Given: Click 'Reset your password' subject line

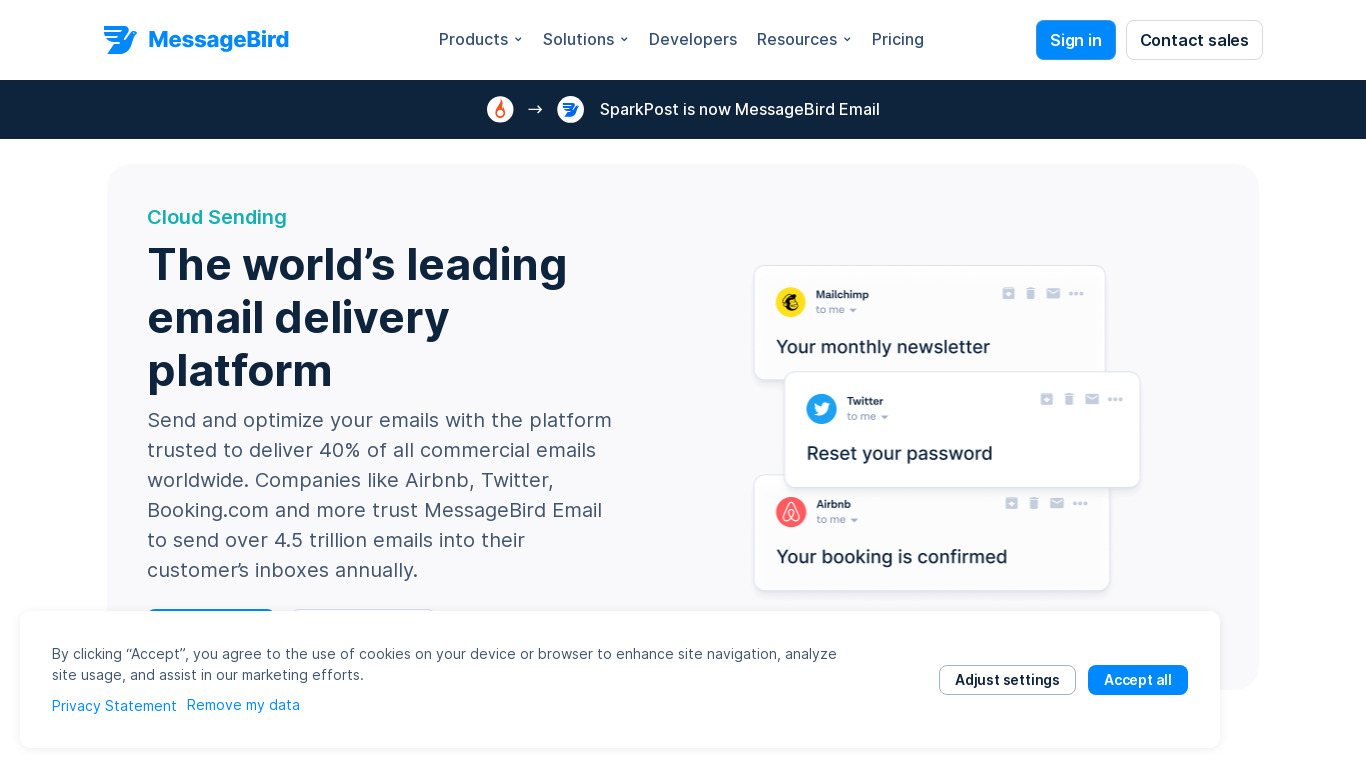Looking at the screenshot, I should click(899, 453).
